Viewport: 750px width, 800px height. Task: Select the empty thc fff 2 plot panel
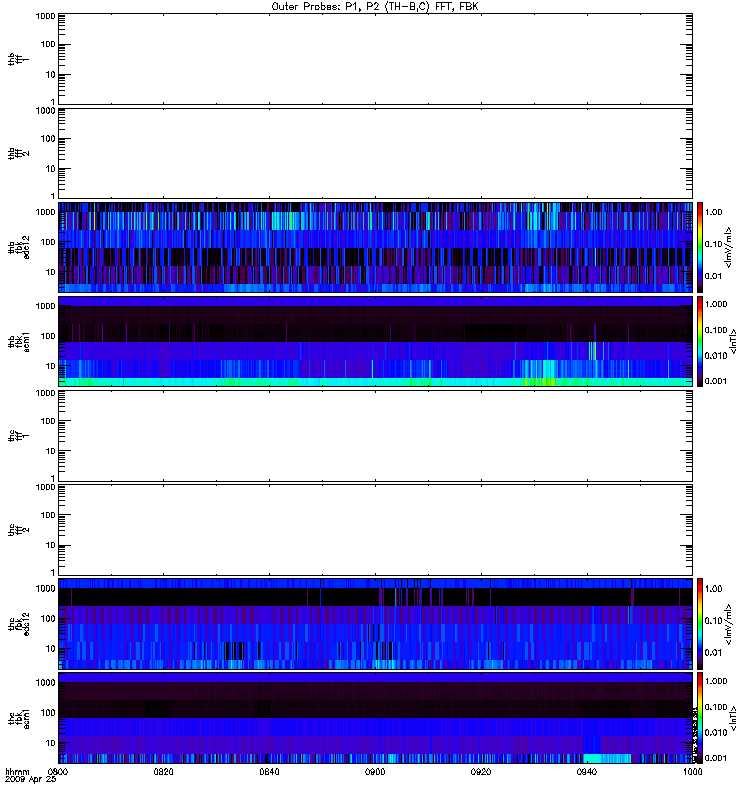point(375,530)
